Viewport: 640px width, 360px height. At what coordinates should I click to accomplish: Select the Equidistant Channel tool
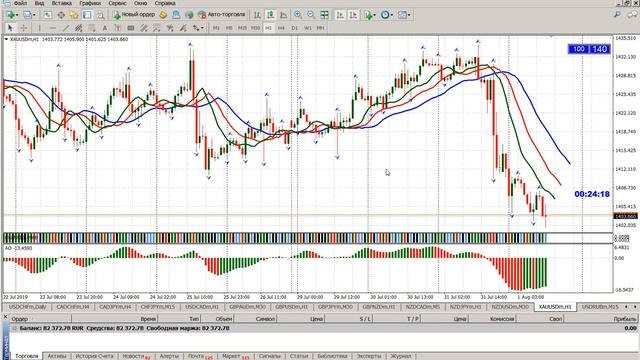coord(79,28)
